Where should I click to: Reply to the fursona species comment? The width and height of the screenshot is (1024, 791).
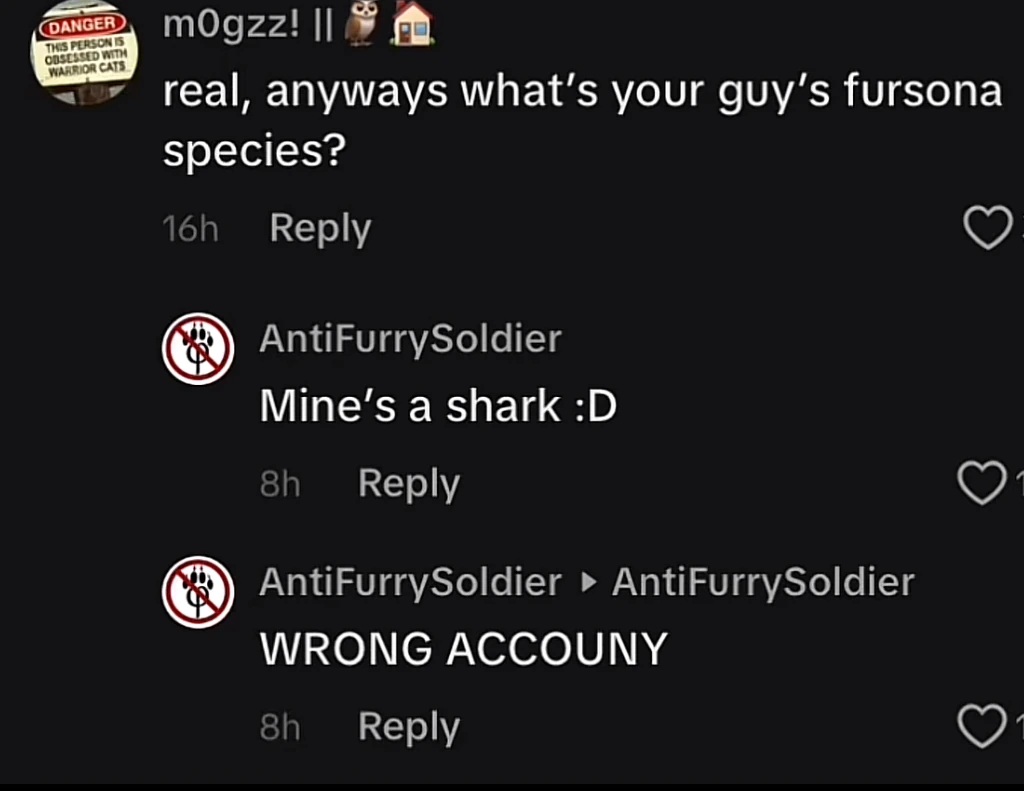(x=319, y=228)
